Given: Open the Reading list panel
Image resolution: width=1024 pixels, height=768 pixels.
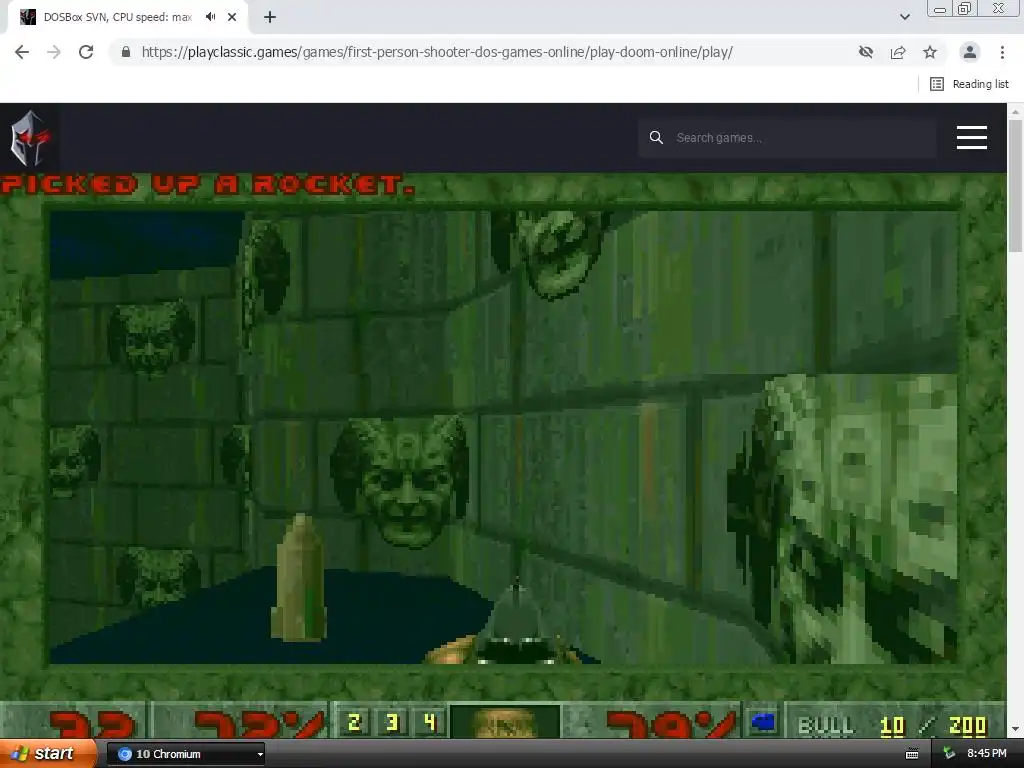Looking at the screenshot, I should pos(969,84).
